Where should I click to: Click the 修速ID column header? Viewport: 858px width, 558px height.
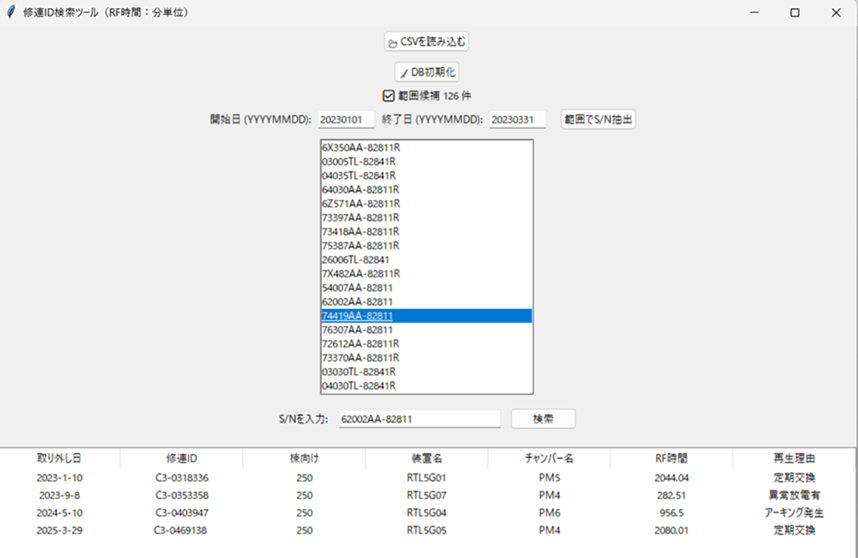click(181, 458)
